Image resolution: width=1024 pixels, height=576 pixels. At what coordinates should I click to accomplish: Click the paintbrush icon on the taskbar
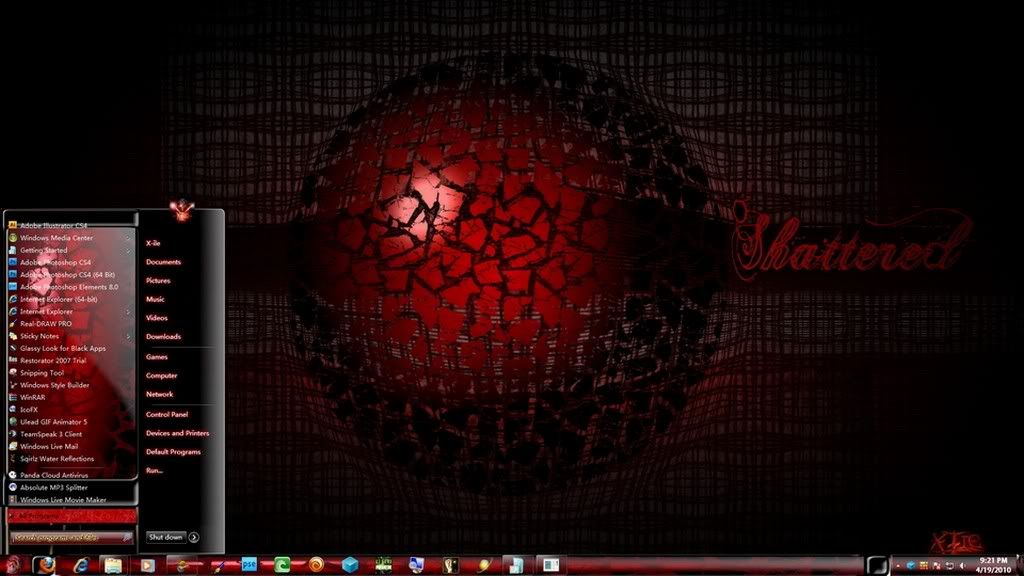216,565
